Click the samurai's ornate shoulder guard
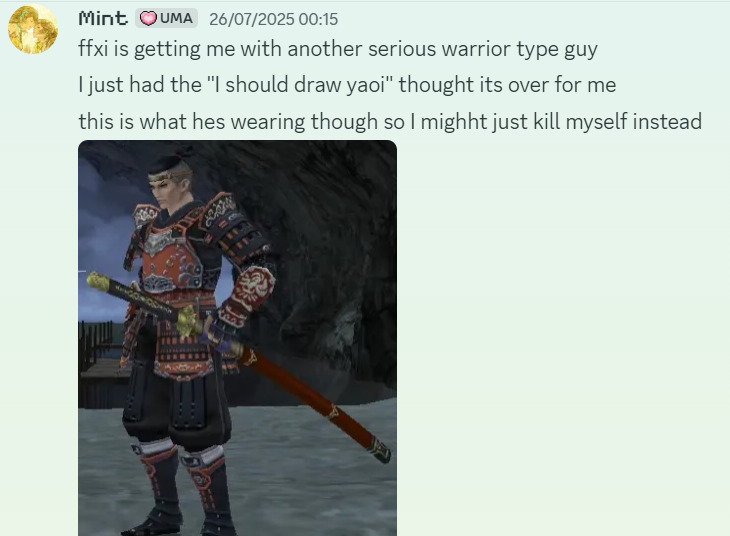This screenshot has width=730, height=536. click(x=223, y=213)
